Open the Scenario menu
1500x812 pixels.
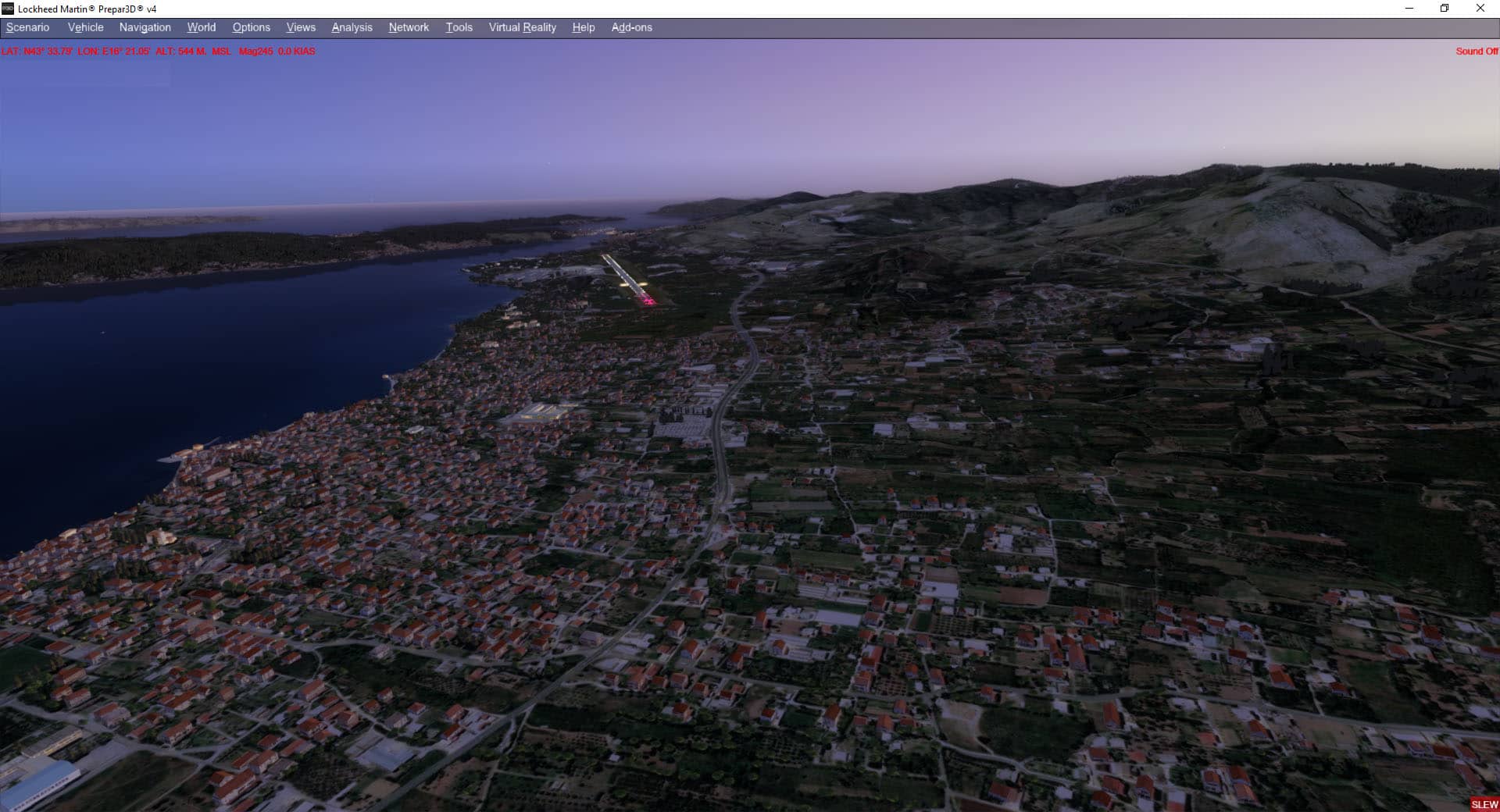click(27, 27)
